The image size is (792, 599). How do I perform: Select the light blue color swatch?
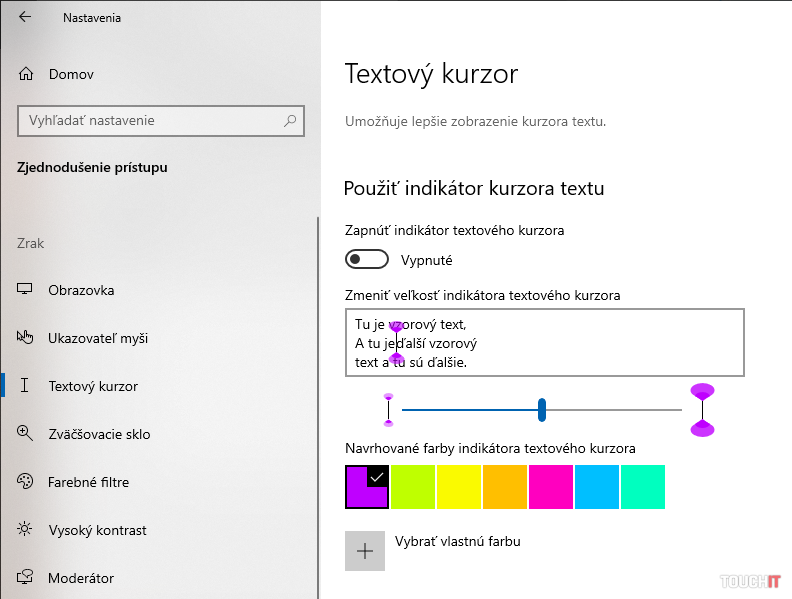point(596,487)
